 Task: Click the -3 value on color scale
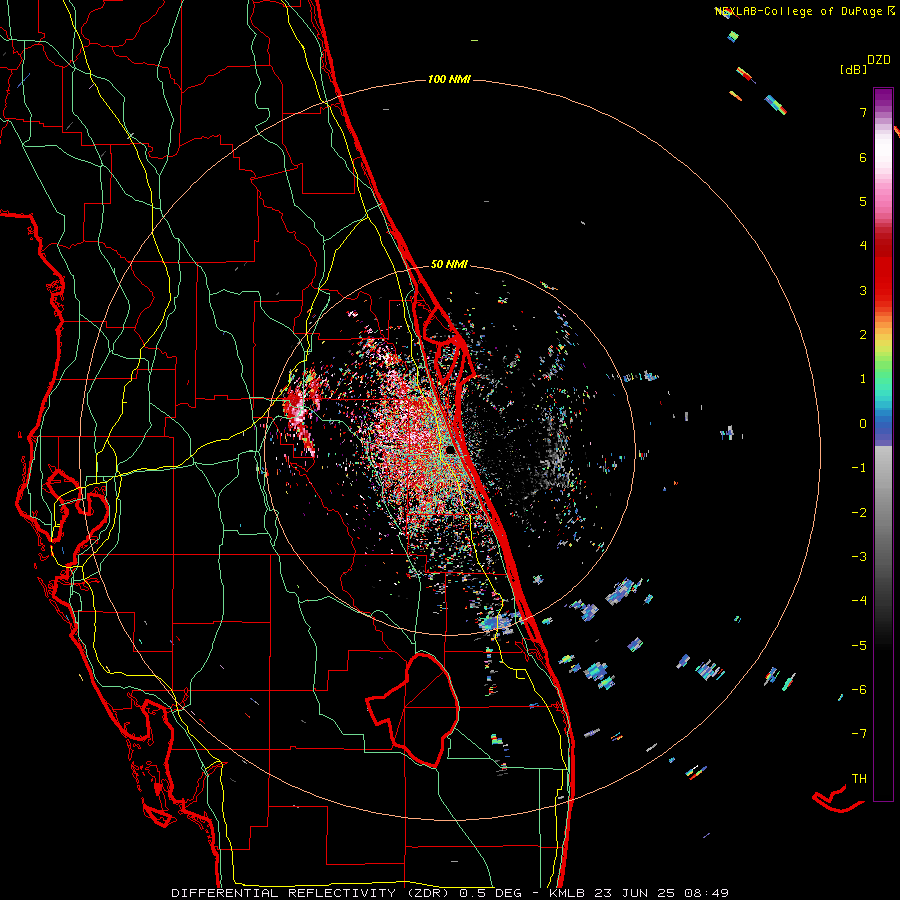coord(859,556)
